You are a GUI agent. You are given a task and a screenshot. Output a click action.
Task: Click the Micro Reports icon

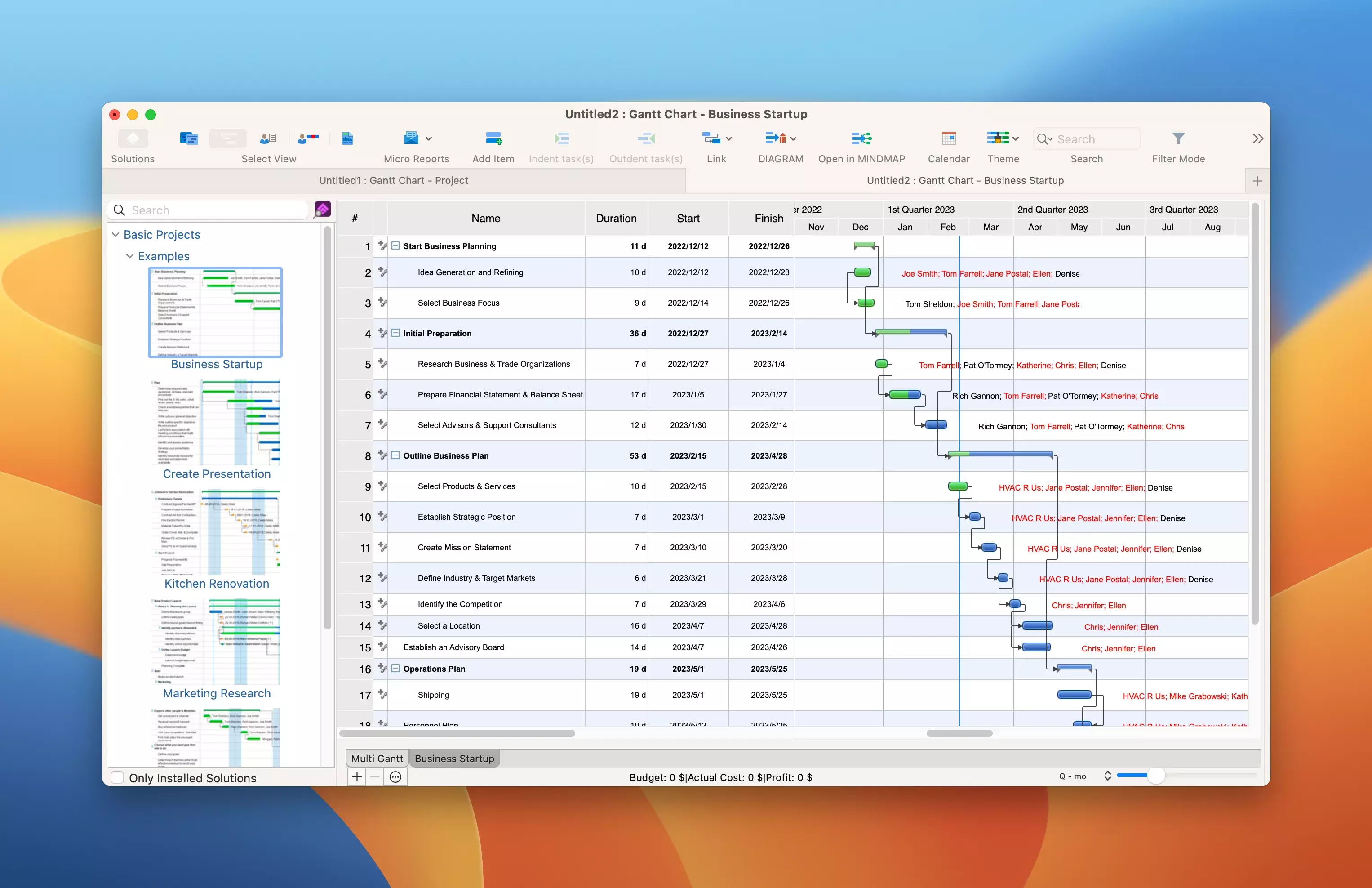coord(411,139)
